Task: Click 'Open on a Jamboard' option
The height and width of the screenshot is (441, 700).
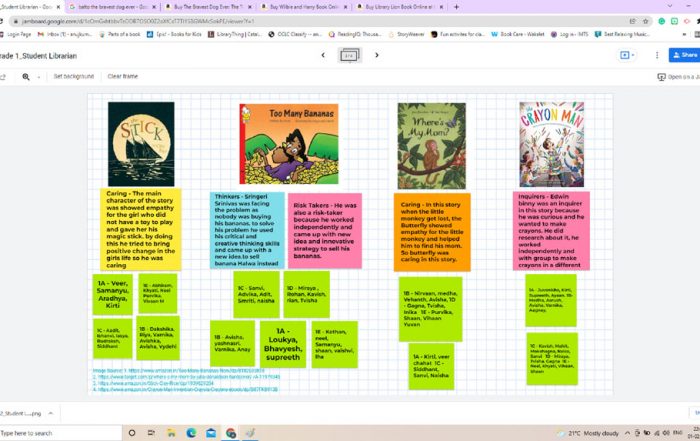Action: tap(679, 77)
